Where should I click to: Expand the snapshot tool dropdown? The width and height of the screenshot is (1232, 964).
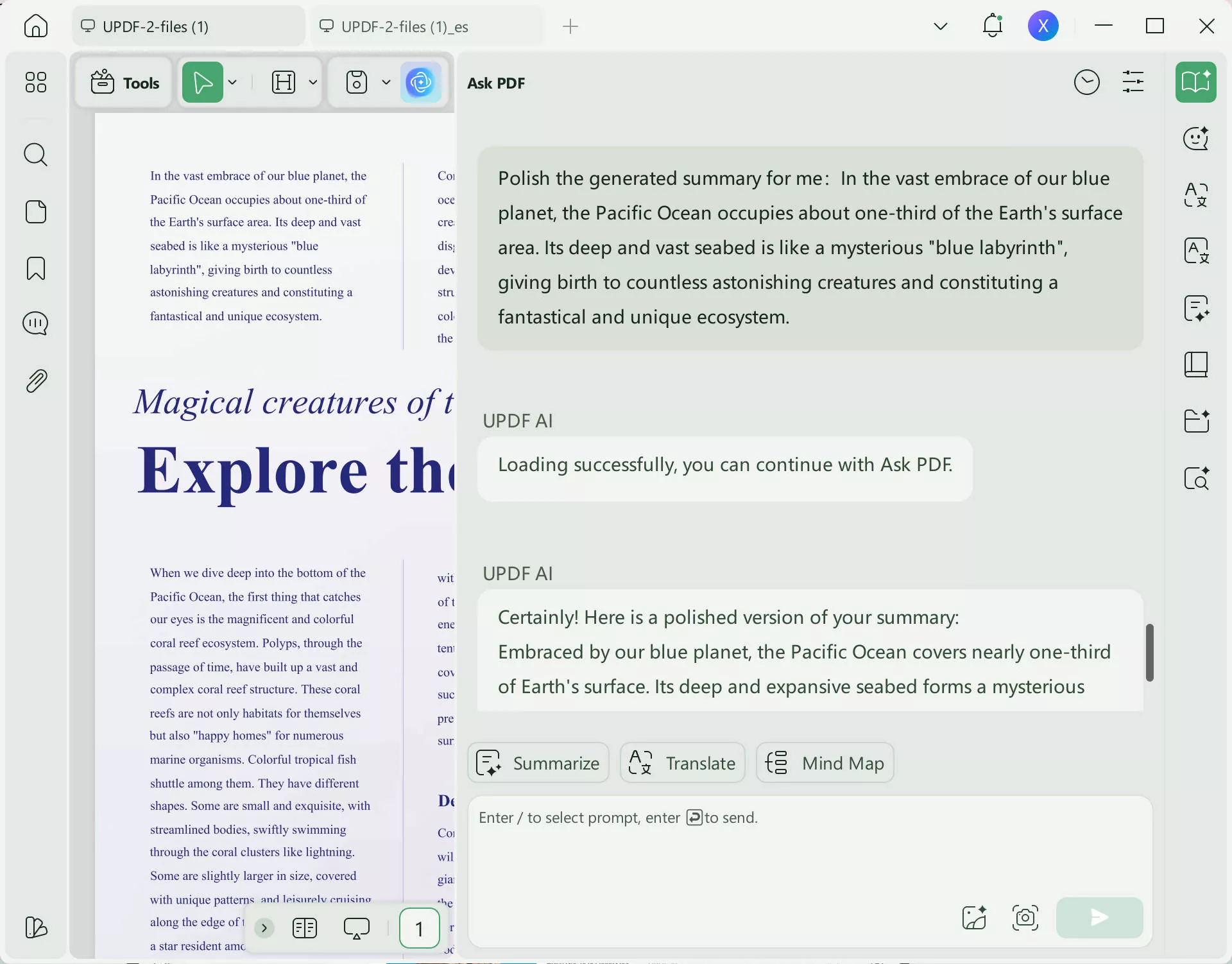tap(385, 82)
